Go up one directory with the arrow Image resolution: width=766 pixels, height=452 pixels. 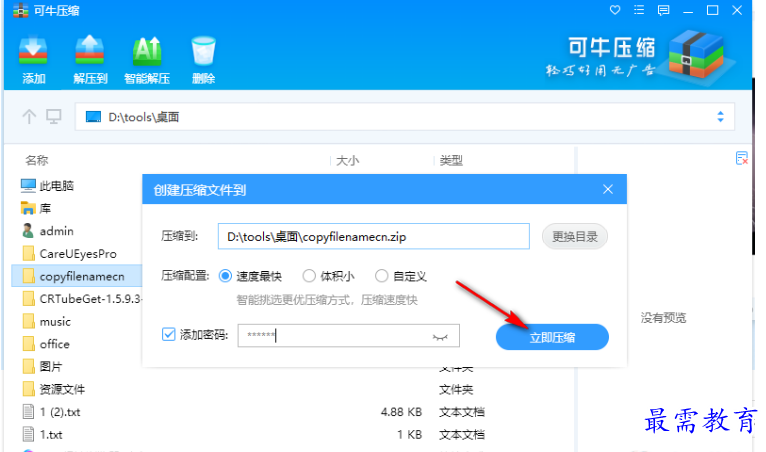coord(29,117)
